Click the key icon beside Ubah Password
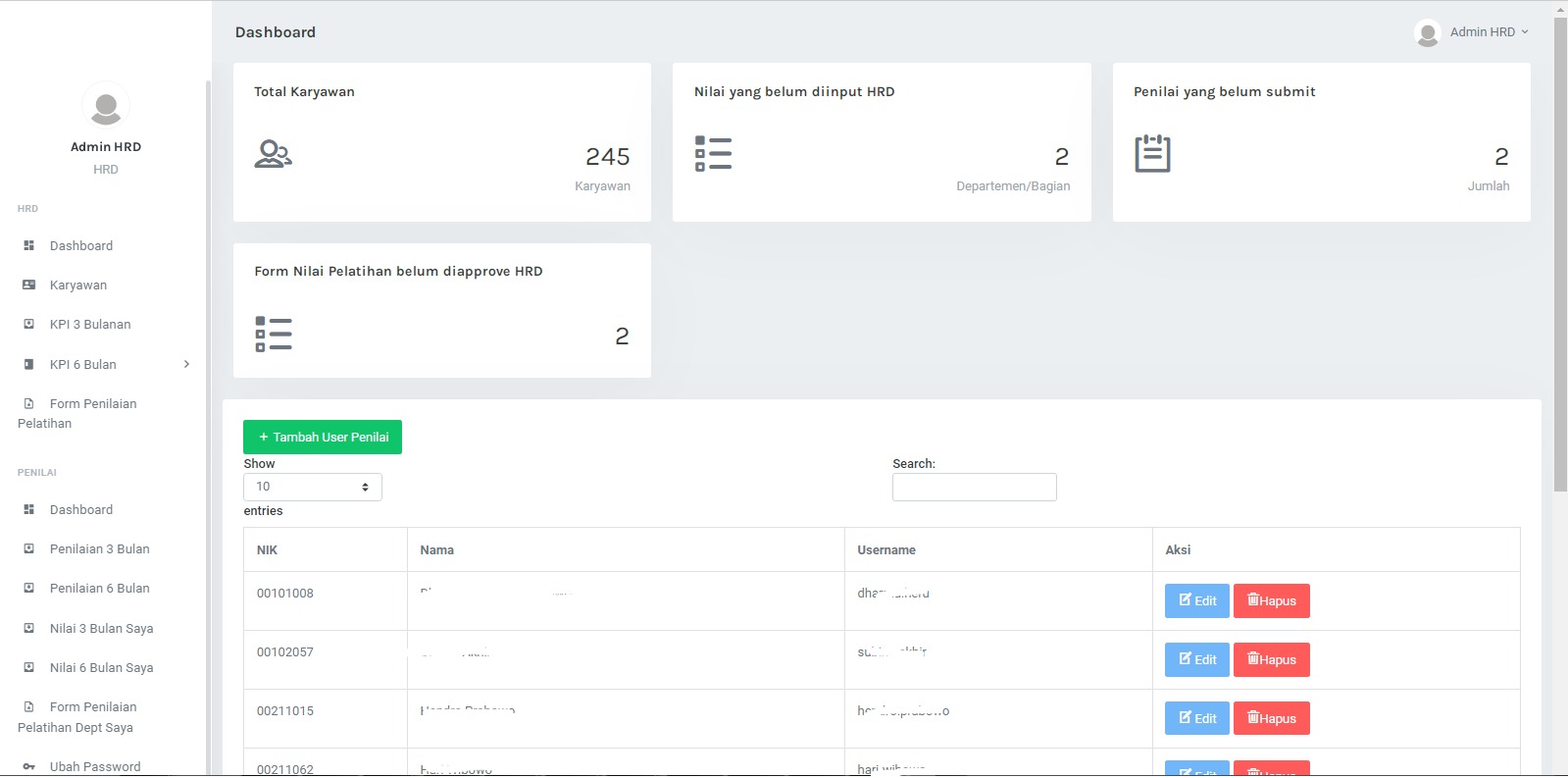The image size is (1568, 778). tap(28, 767)
